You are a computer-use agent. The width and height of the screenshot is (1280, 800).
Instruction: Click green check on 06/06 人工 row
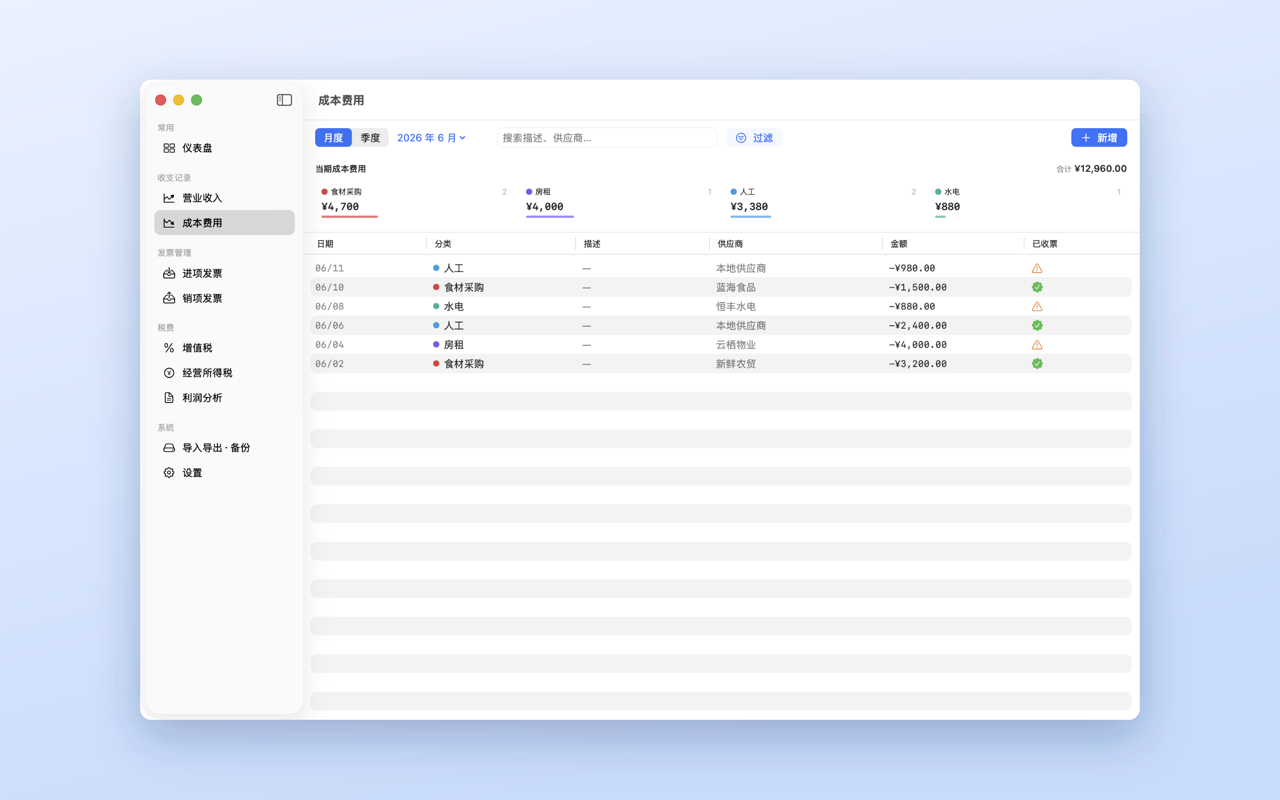[x=1037, y=325]
